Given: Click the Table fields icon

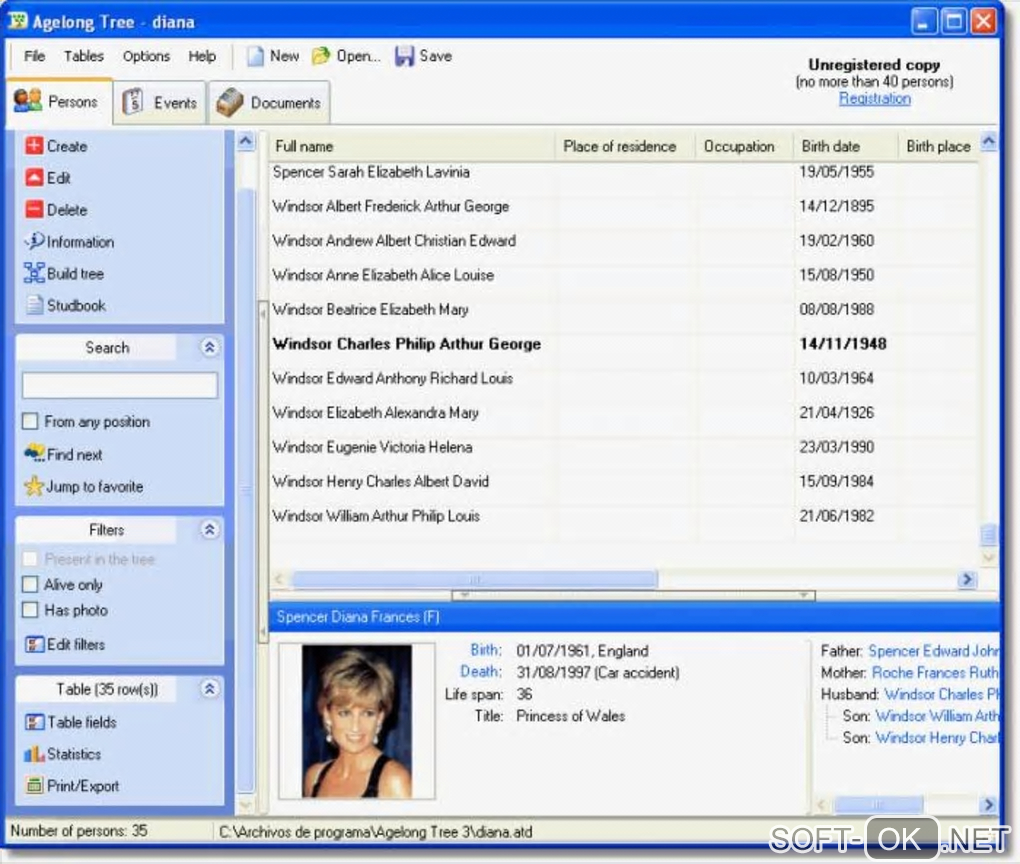Looking at the screenshot, I should 34,722.
